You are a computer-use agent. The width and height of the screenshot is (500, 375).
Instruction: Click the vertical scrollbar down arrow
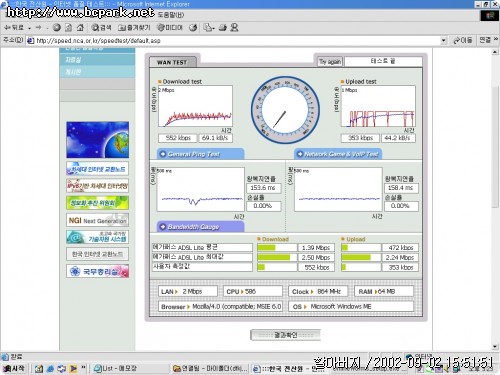click(495, 347)
